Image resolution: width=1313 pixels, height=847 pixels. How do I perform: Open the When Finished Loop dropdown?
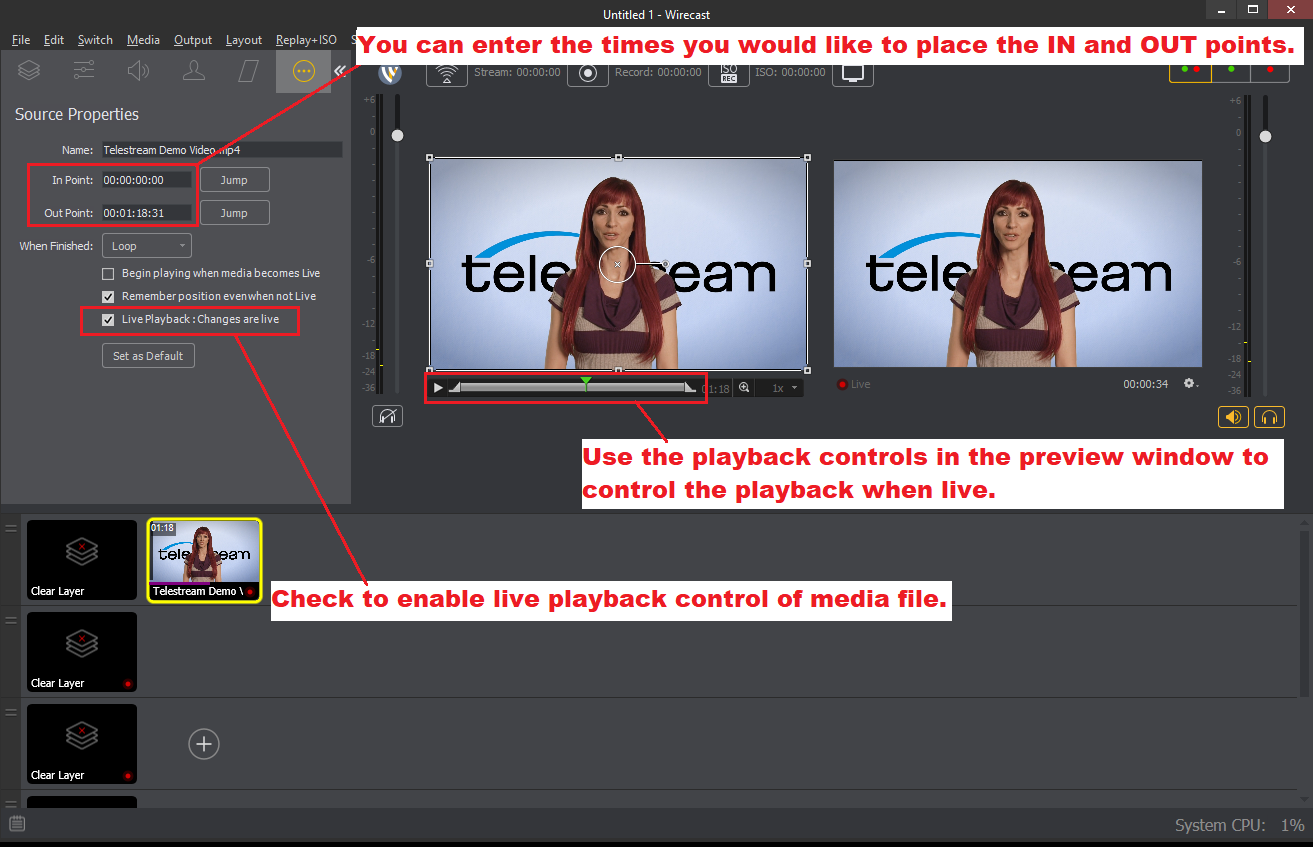coord(146,246)
